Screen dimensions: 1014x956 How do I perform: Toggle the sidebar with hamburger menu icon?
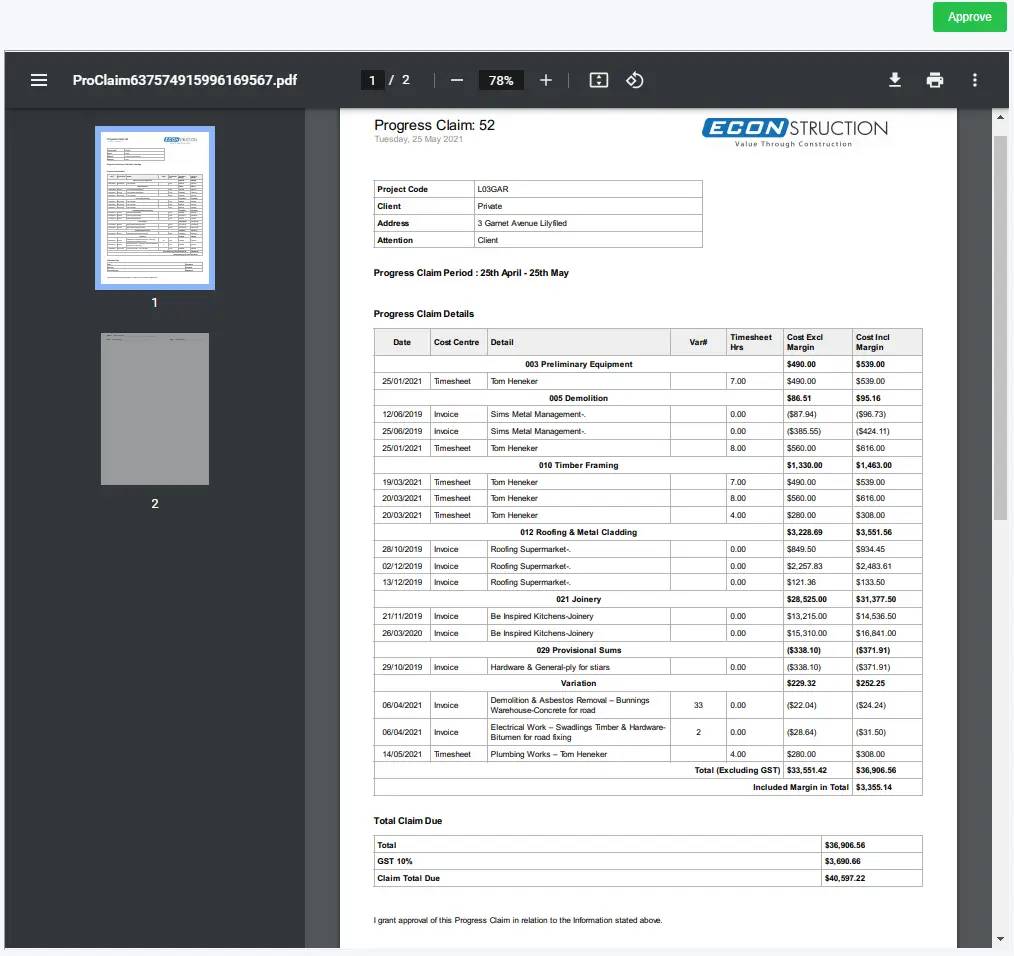(x=39, y=80)
